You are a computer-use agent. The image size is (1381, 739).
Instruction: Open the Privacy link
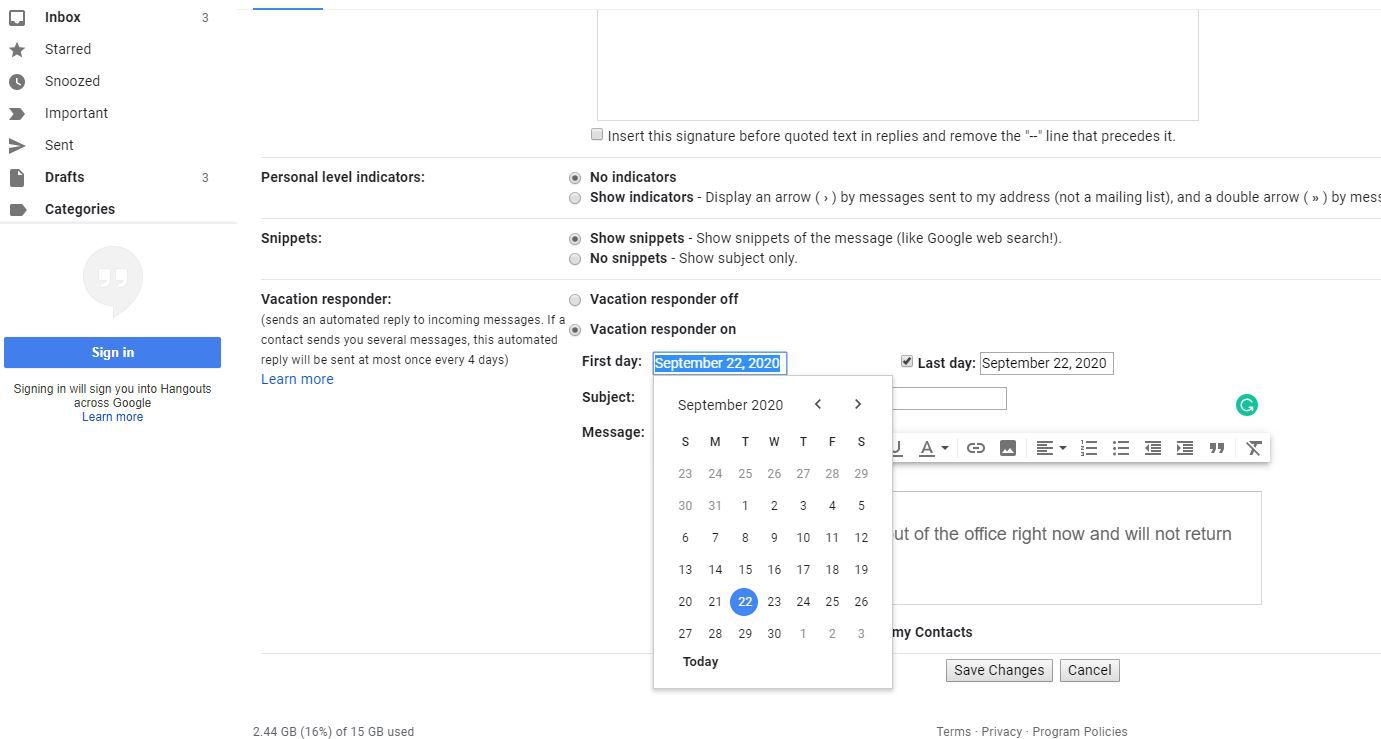pos(1001,732)
